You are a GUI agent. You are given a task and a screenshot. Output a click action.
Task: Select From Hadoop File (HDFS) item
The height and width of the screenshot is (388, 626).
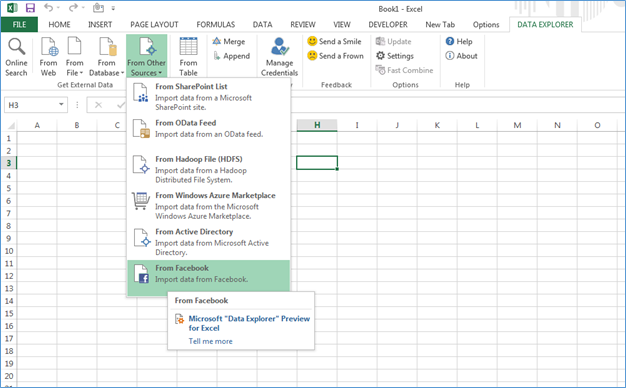coord(208,169)
